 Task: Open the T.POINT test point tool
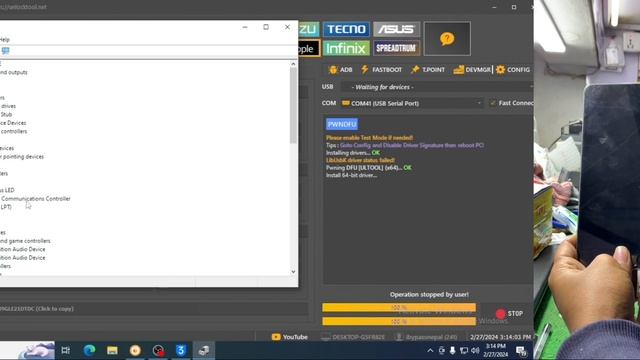(x=428, y=70)
